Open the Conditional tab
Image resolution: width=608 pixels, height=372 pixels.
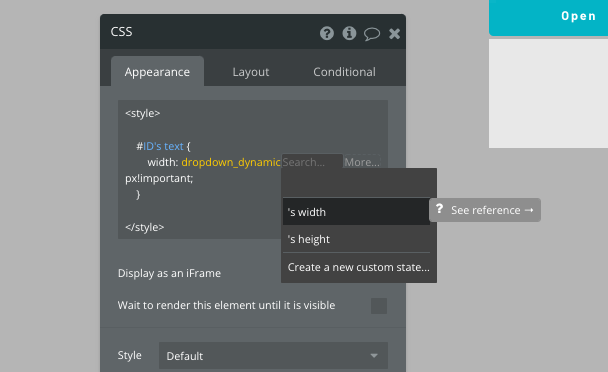tap(344, 72)
